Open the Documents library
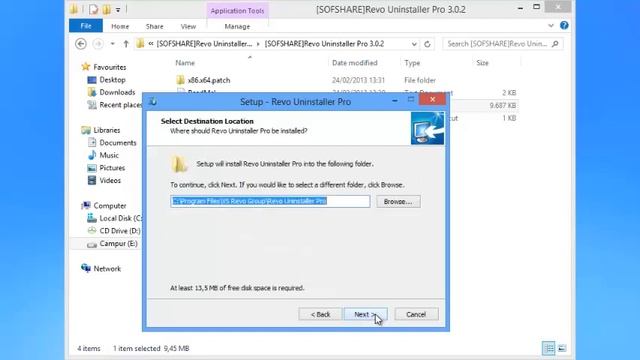Viewport: 640px width, 360px height. [118, 143]
